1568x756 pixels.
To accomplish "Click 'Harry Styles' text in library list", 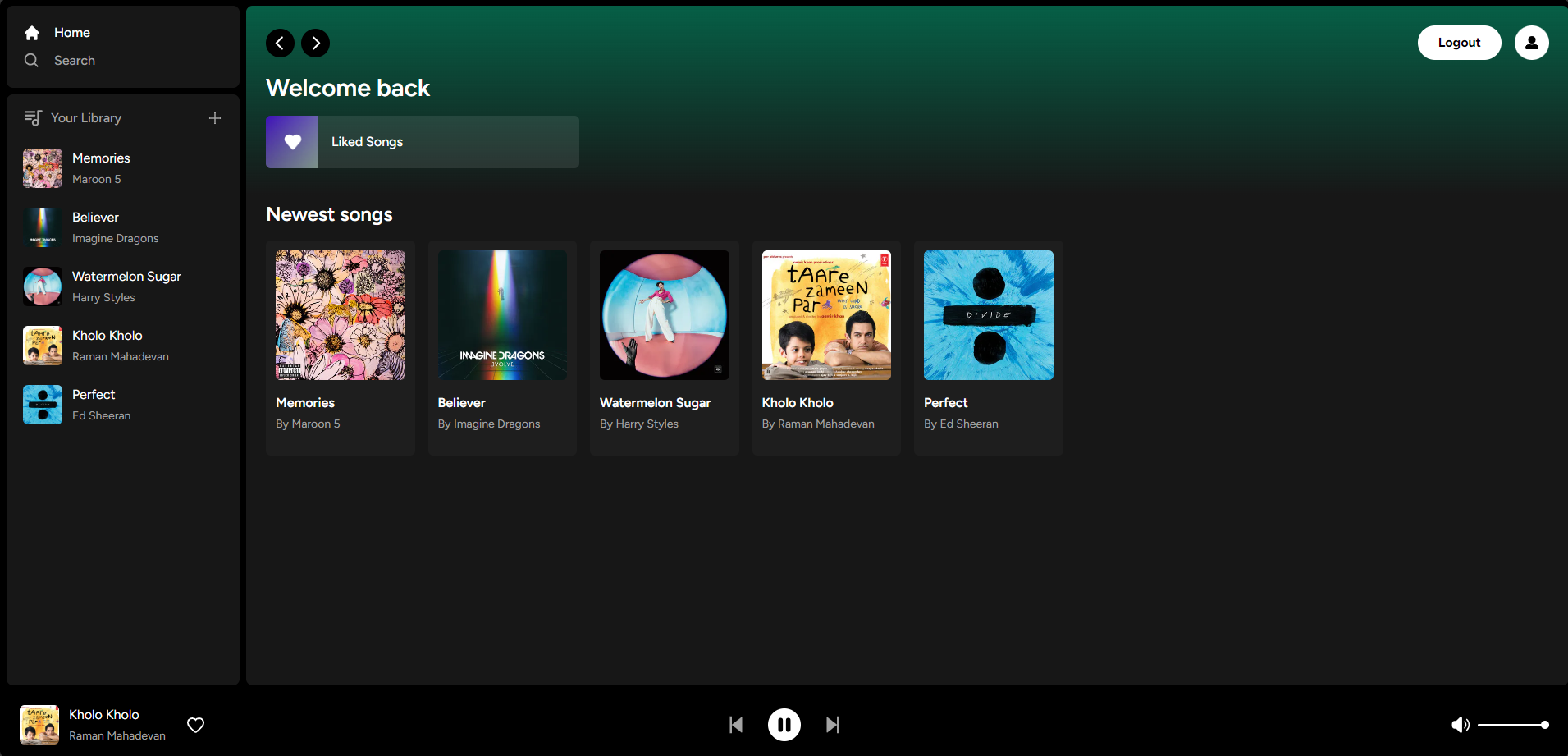I will [103, 298].
